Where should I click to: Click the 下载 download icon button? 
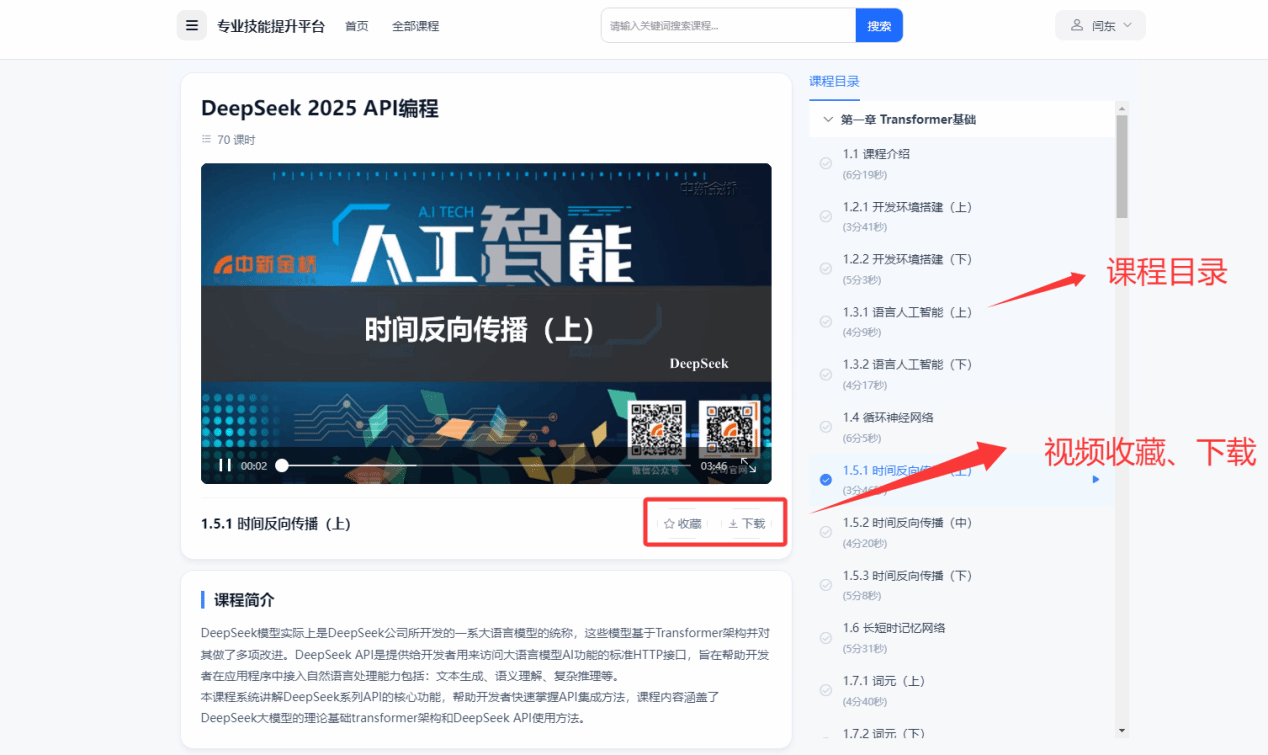(746, 524)
